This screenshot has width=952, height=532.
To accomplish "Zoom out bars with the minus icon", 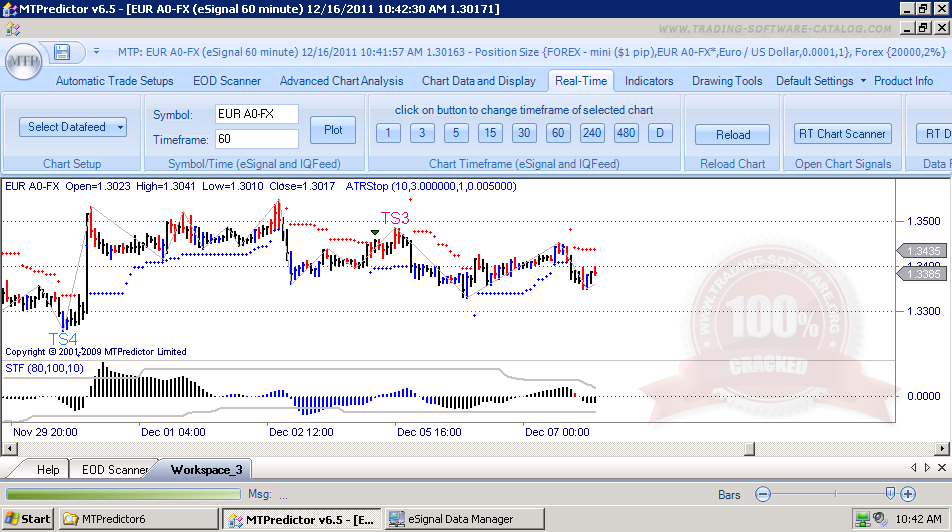I will pos(763,494).
